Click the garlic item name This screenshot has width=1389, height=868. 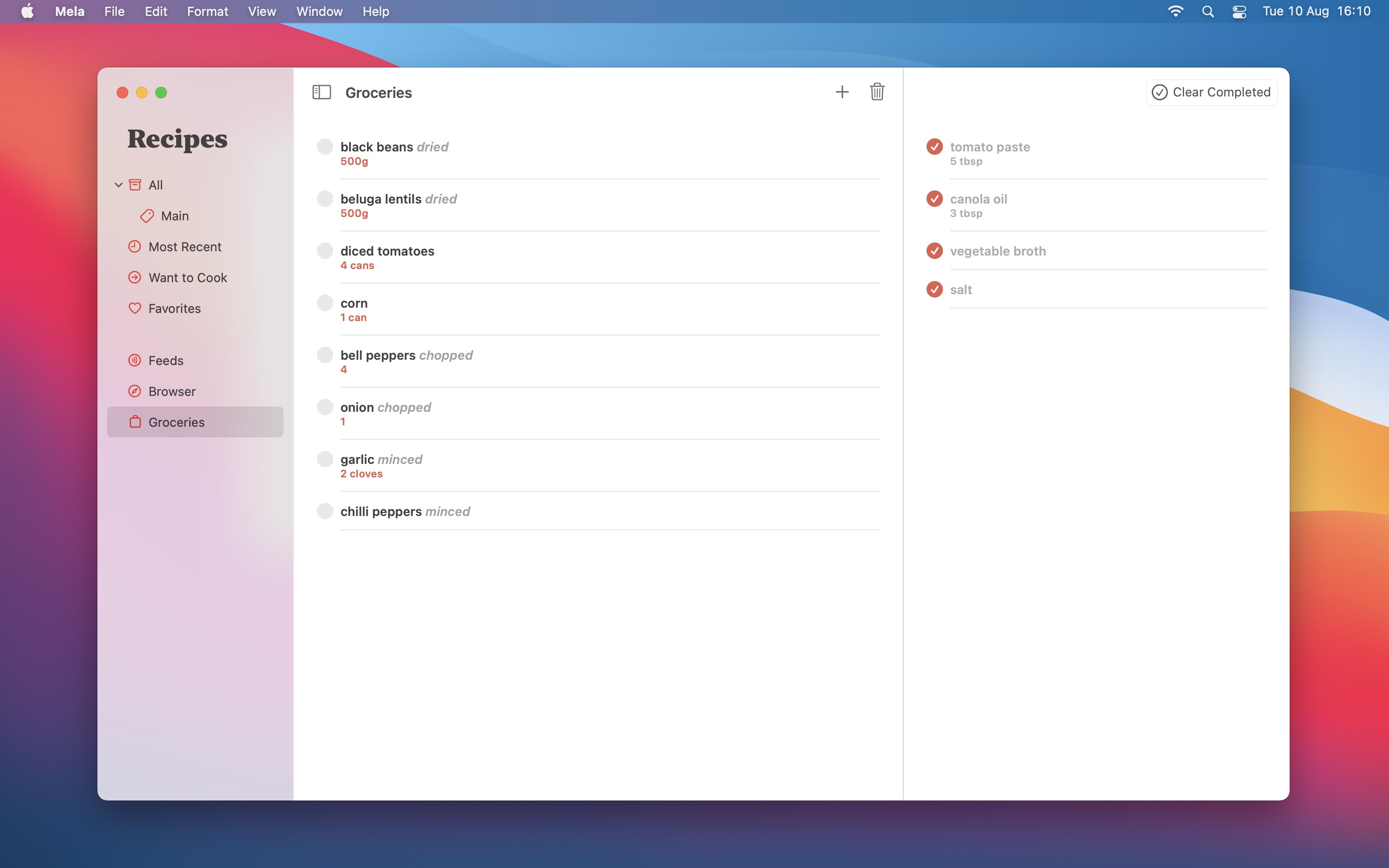click(357, 459)
